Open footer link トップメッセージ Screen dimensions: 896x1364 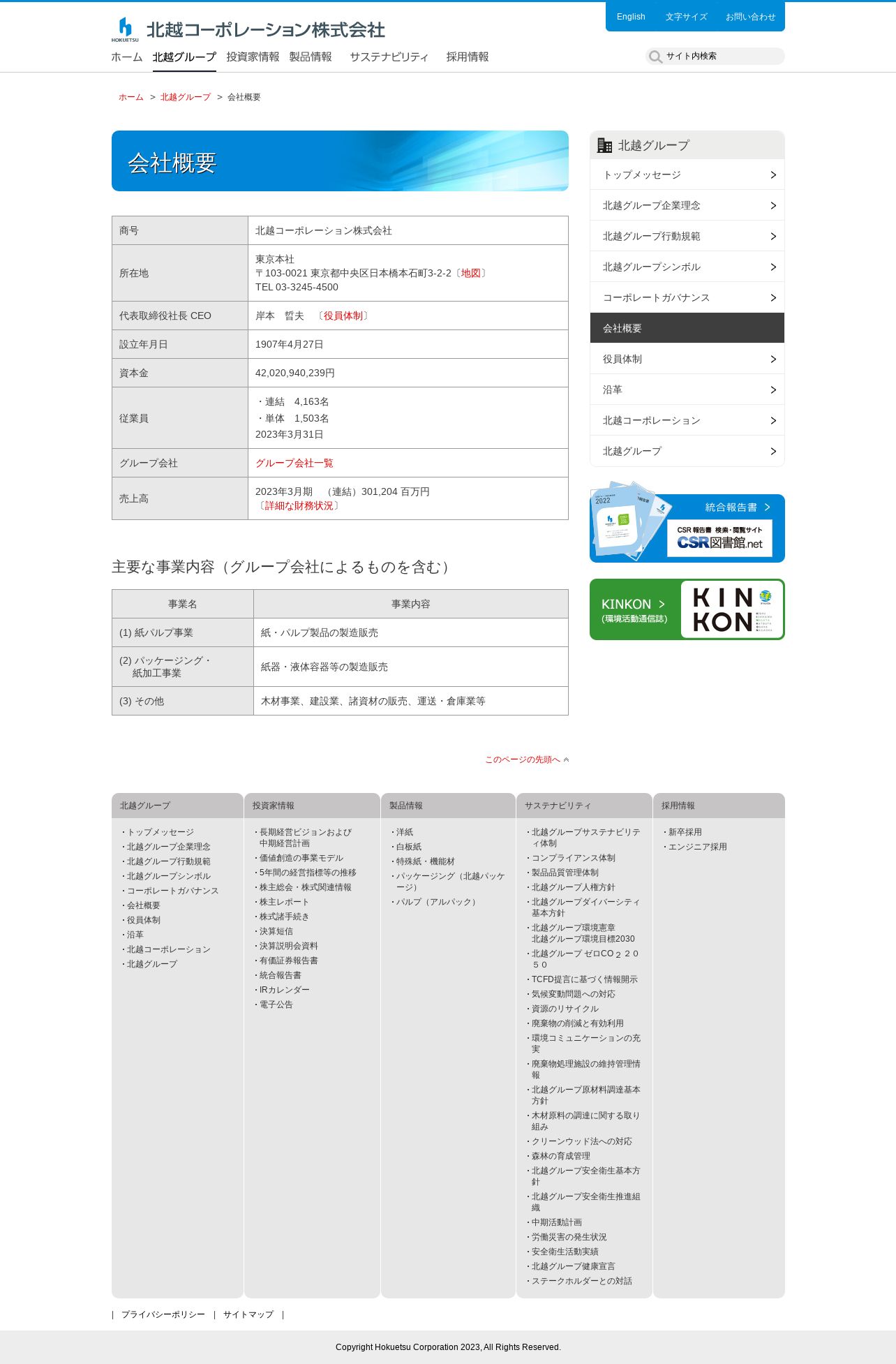tap(160, 832)
